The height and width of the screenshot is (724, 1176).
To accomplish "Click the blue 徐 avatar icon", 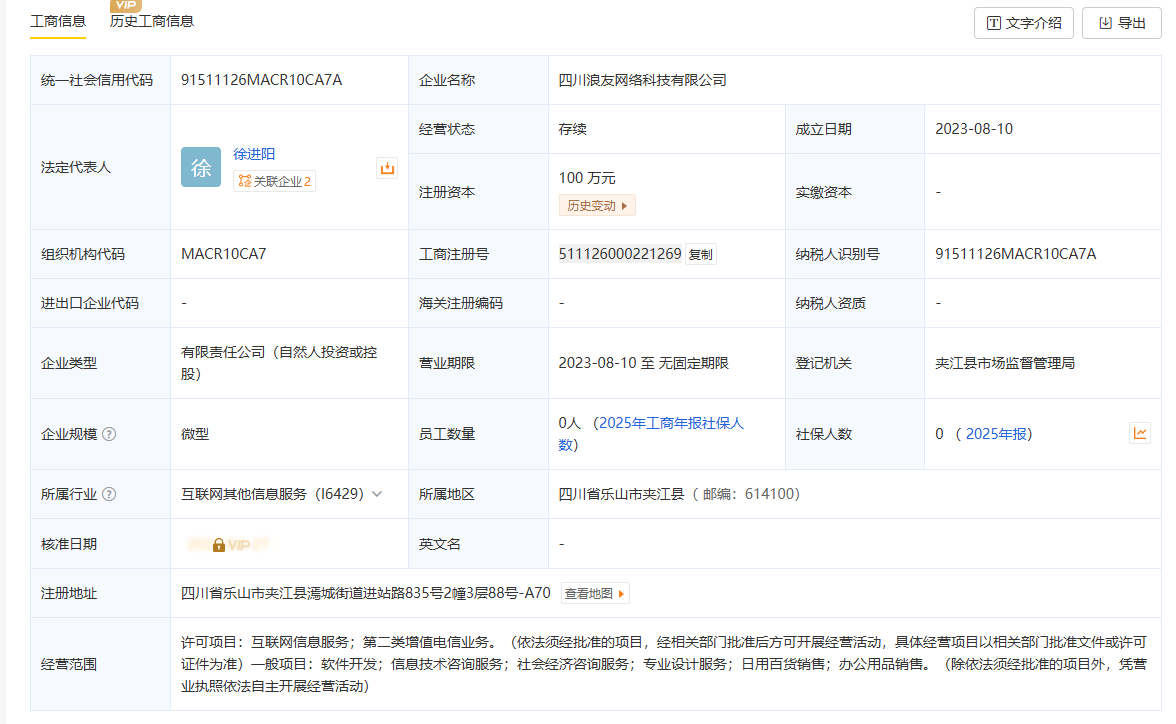I will click(201, 167).
